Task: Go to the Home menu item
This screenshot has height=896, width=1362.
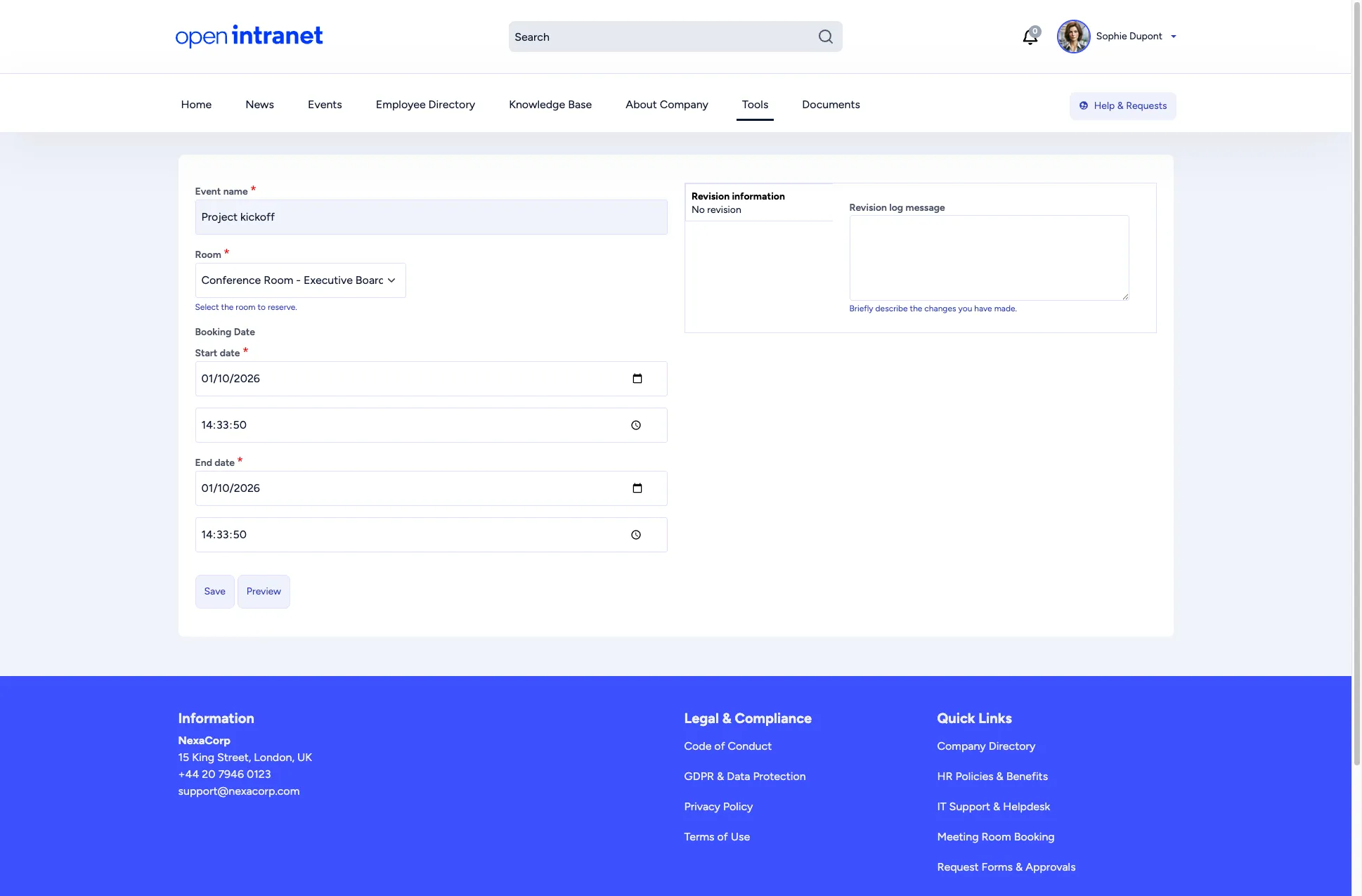Action: coord(196,105)
